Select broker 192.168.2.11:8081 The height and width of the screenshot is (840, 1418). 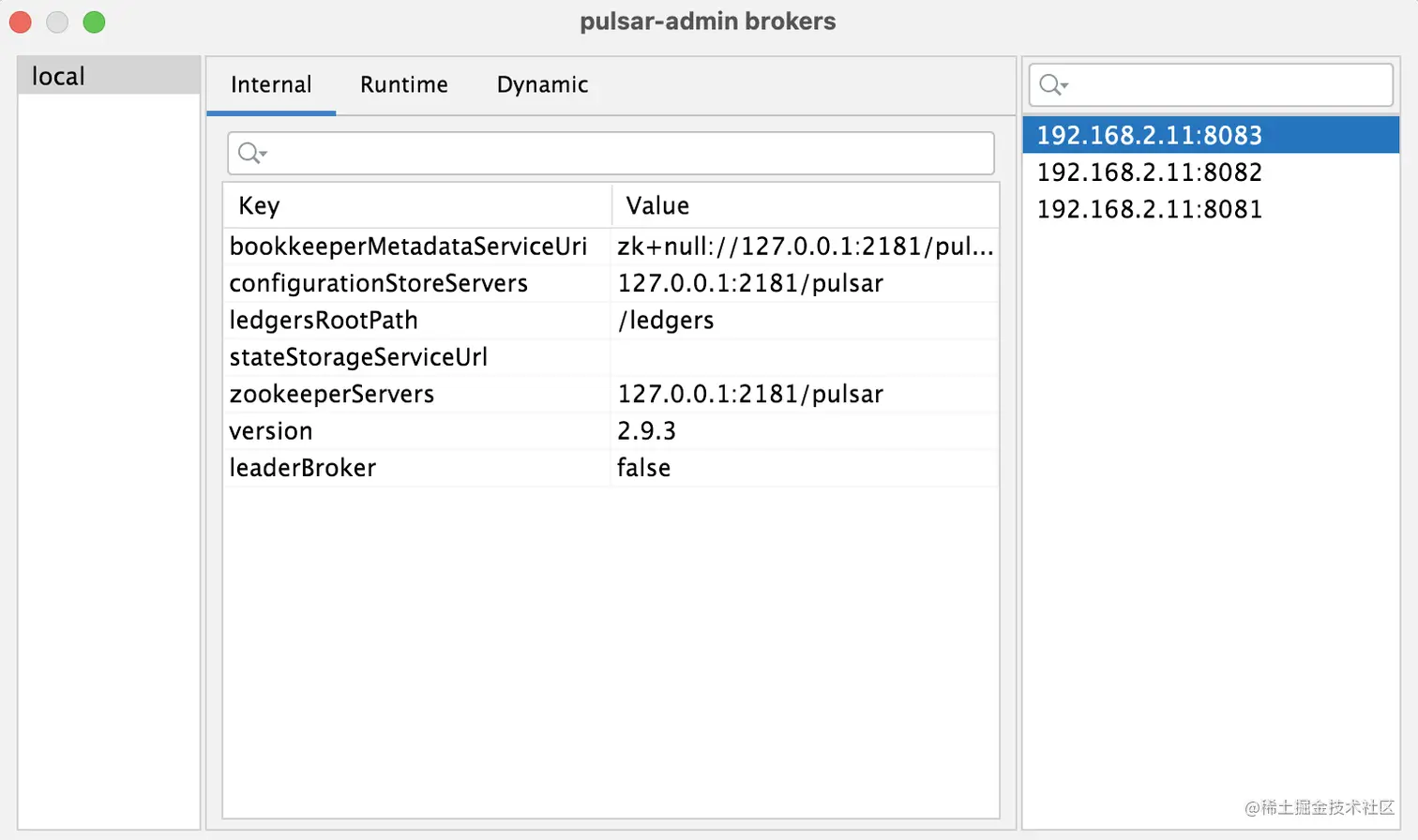[1211, 209]
